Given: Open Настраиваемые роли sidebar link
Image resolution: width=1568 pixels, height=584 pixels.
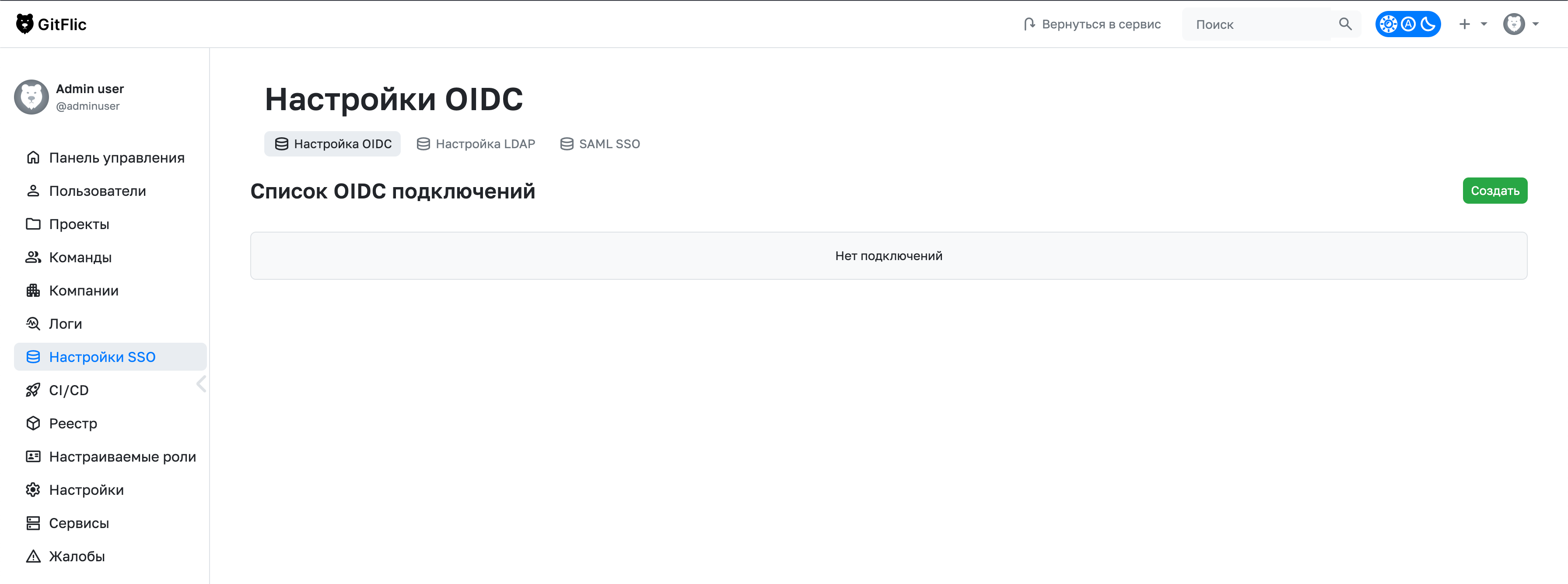Looking at the screenshot, I should pos(110,456).
